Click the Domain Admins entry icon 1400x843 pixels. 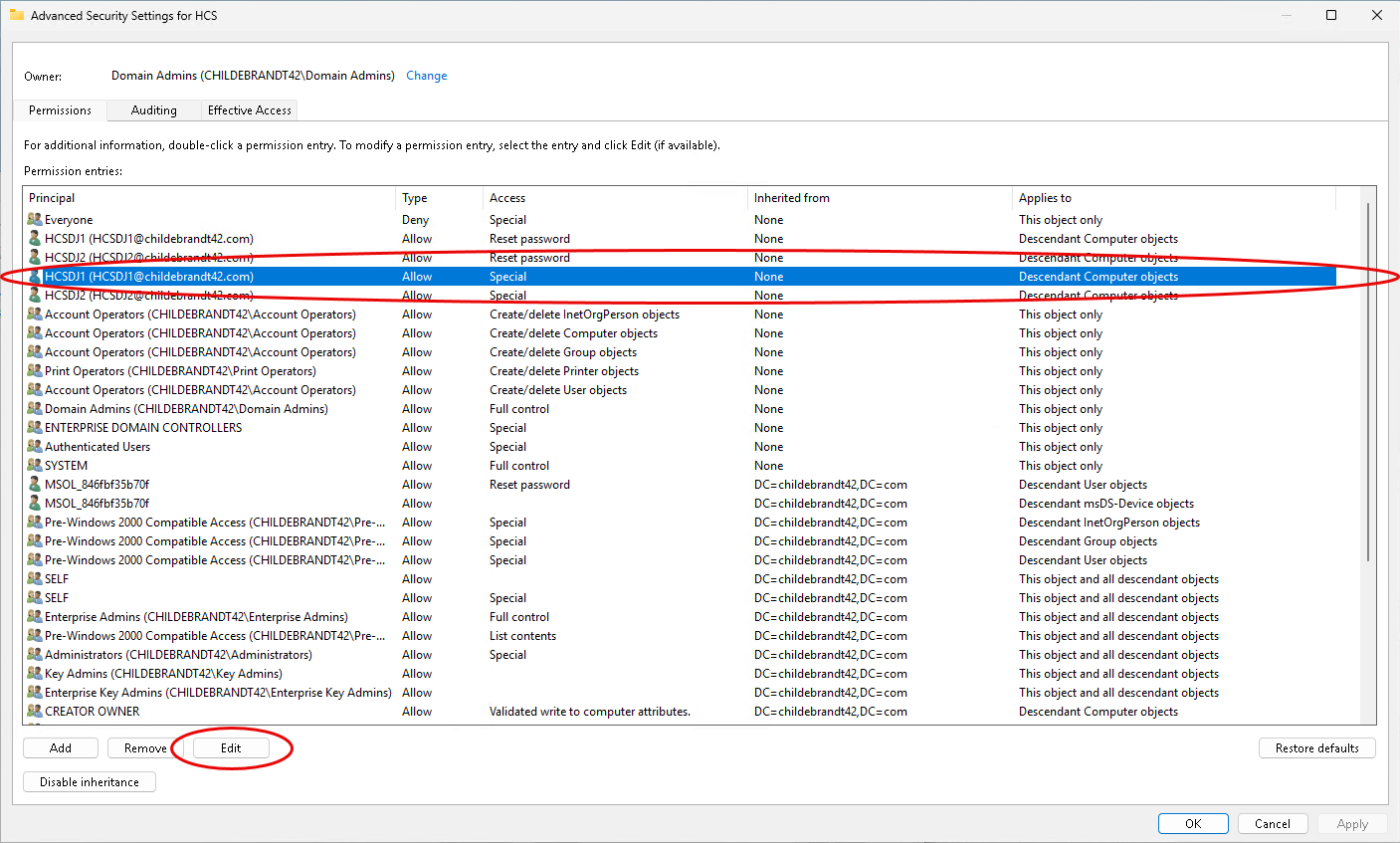[35, 409]
